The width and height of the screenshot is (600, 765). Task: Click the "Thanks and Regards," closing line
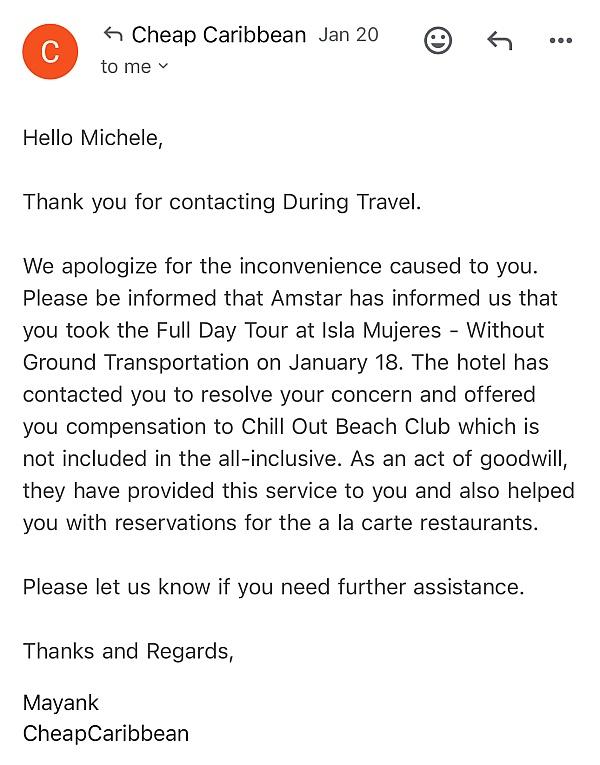click(128, 651)
